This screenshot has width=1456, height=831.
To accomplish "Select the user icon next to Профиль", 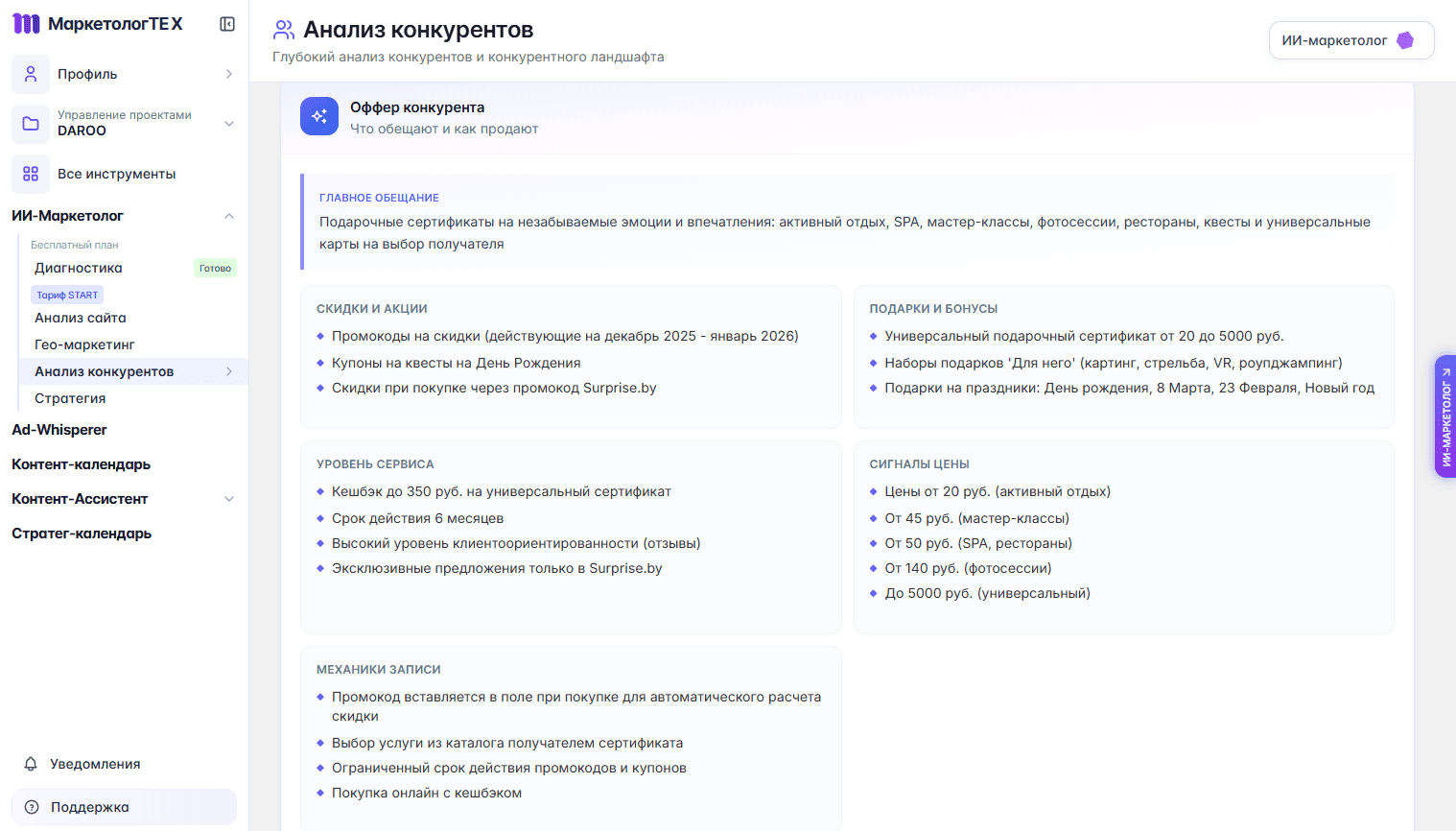I will click(x=30, y=74).
